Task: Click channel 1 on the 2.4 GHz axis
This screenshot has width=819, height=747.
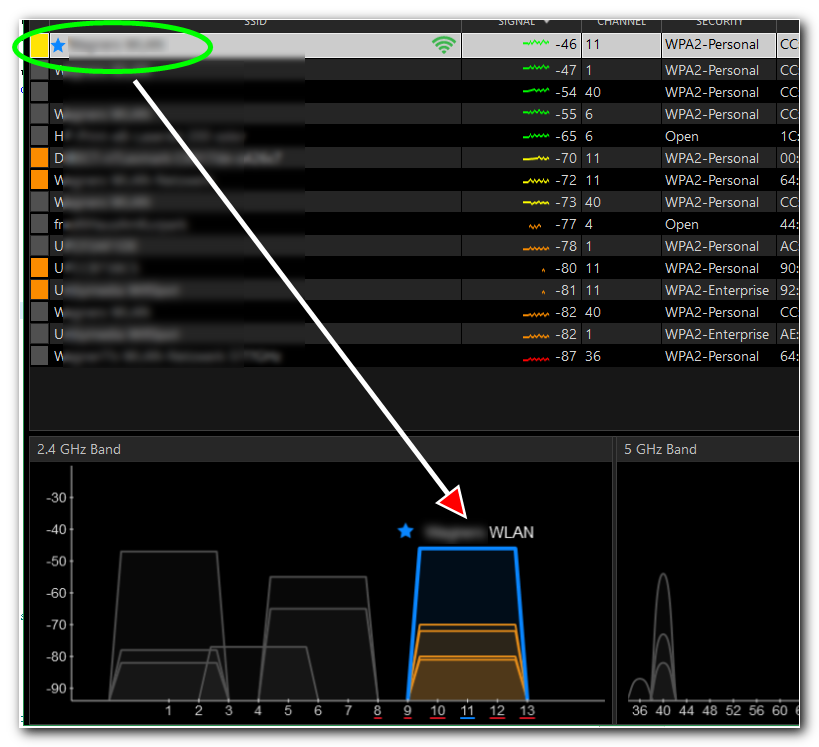Action: pyautogui.click(x=168, y=710)
